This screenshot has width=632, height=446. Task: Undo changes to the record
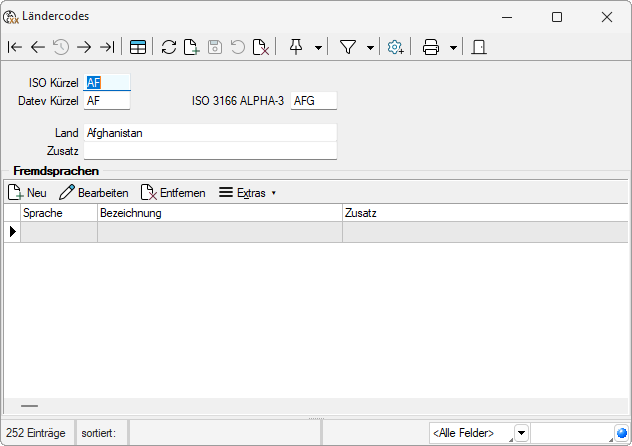238,47
